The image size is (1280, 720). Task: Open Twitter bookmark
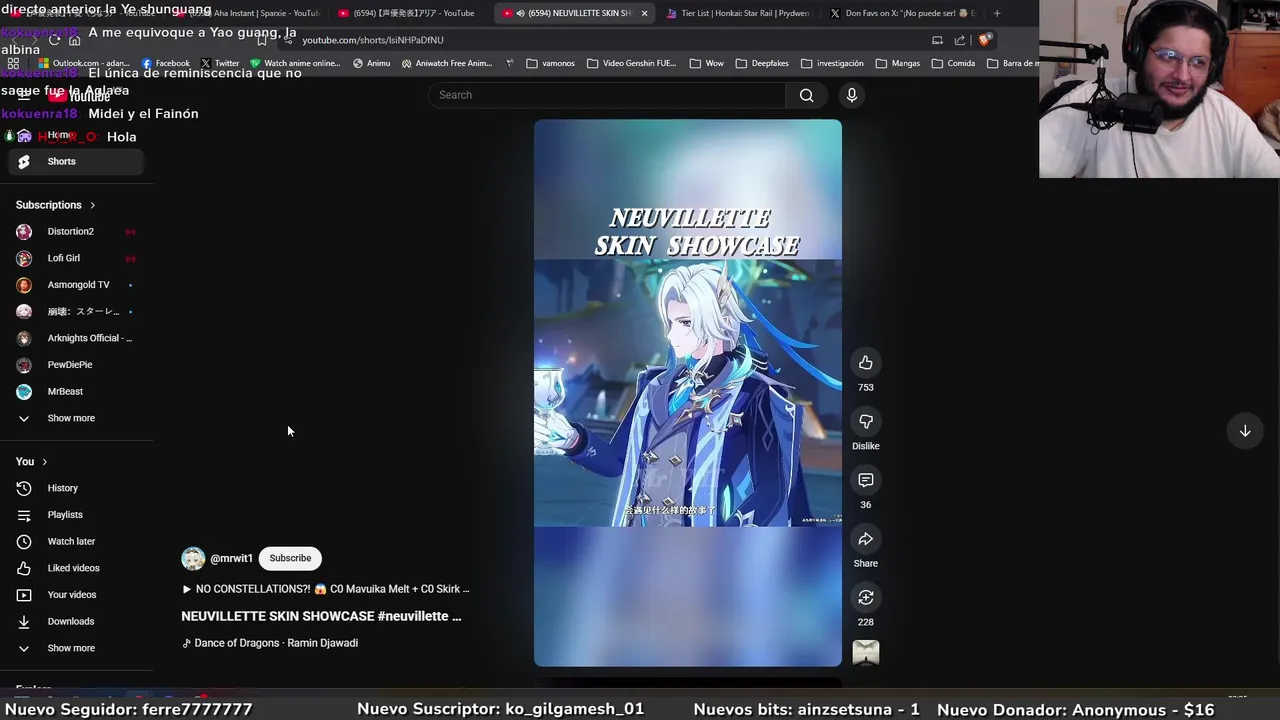(219, 63)
